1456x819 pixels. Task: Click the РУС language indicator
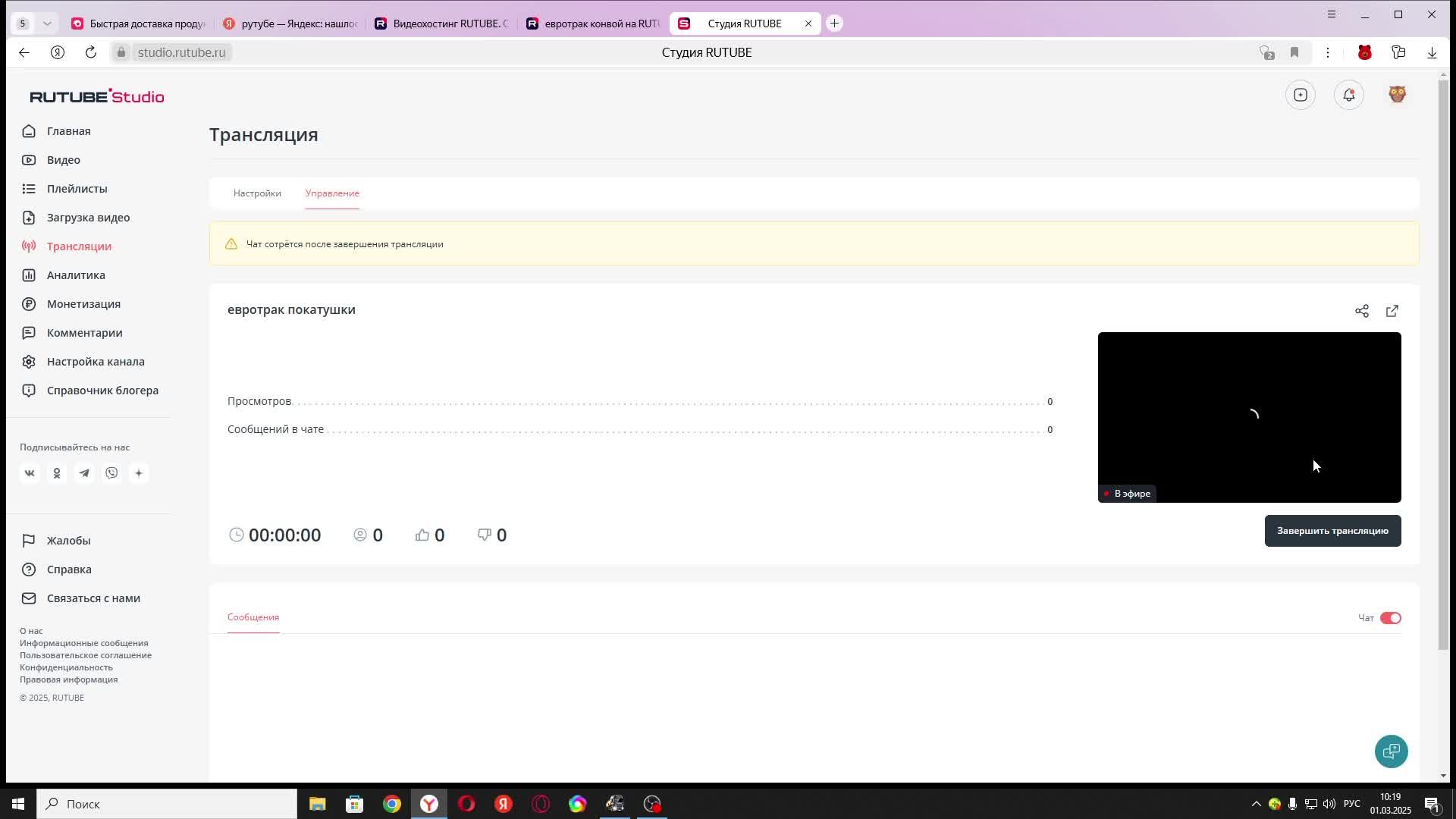[x=1352, y=804]
